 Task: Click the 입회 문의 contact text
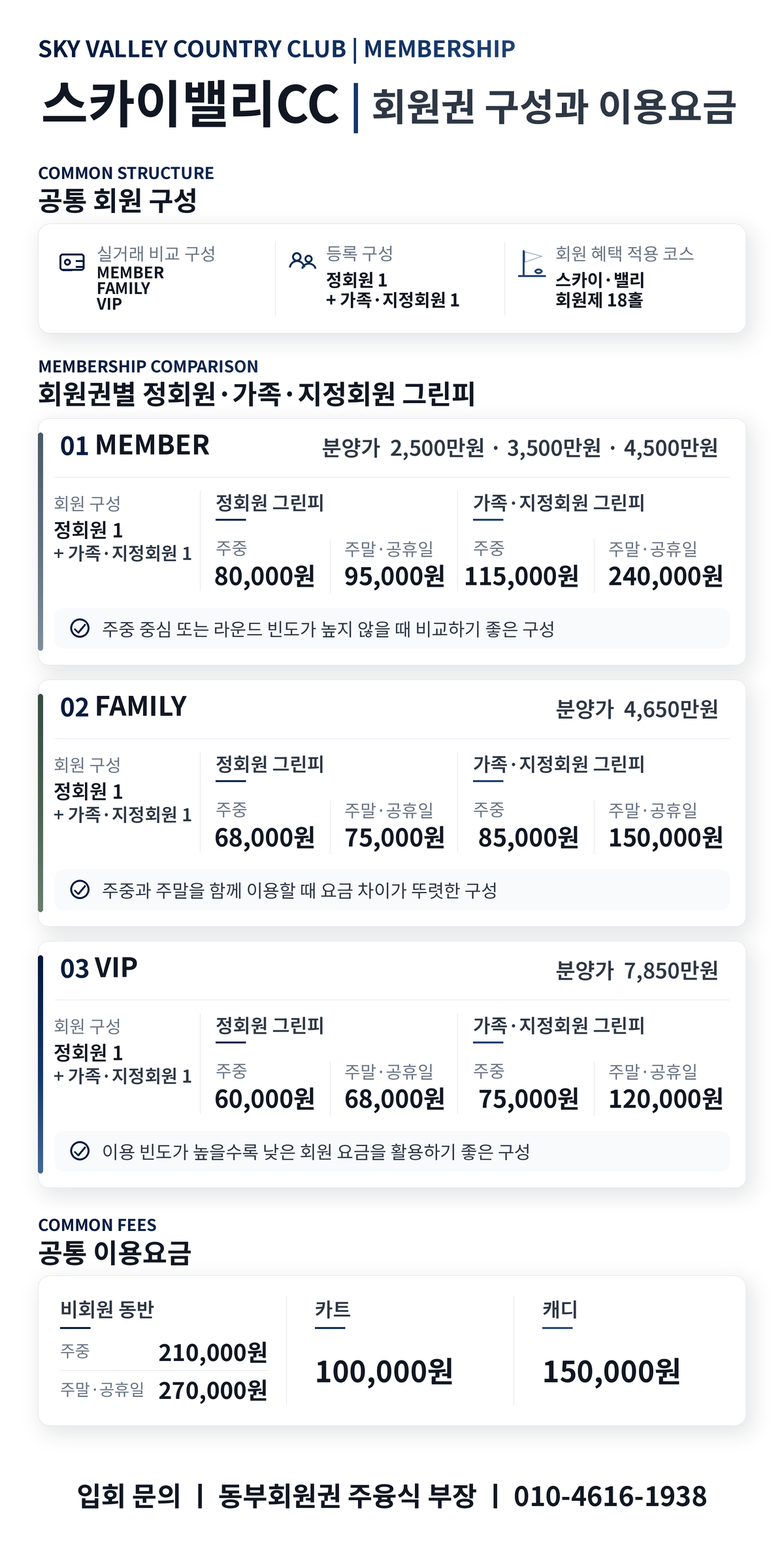point(129,1496)
